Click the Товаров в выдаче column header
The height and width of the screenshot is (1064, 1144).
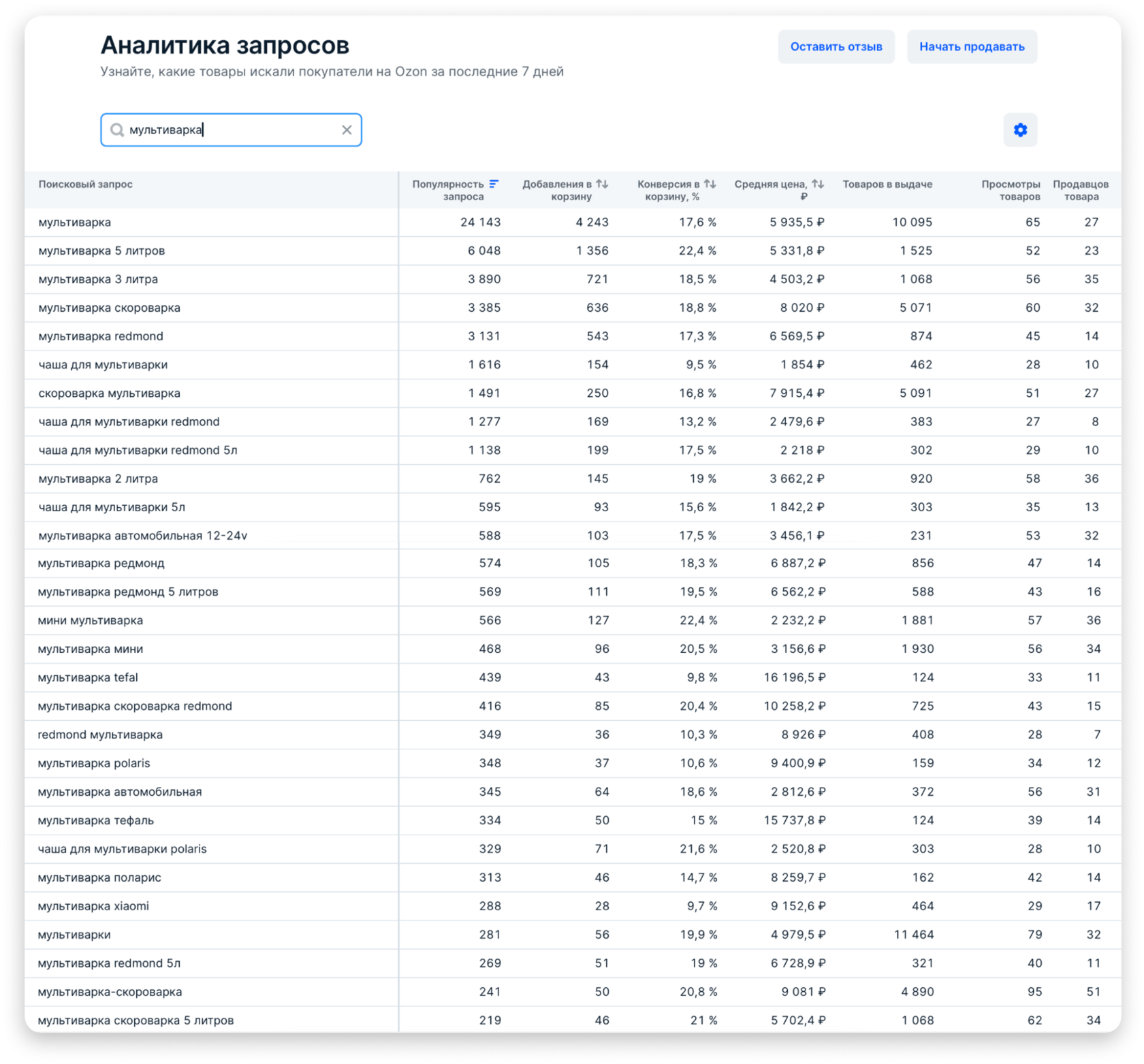[x=887, y=184]
